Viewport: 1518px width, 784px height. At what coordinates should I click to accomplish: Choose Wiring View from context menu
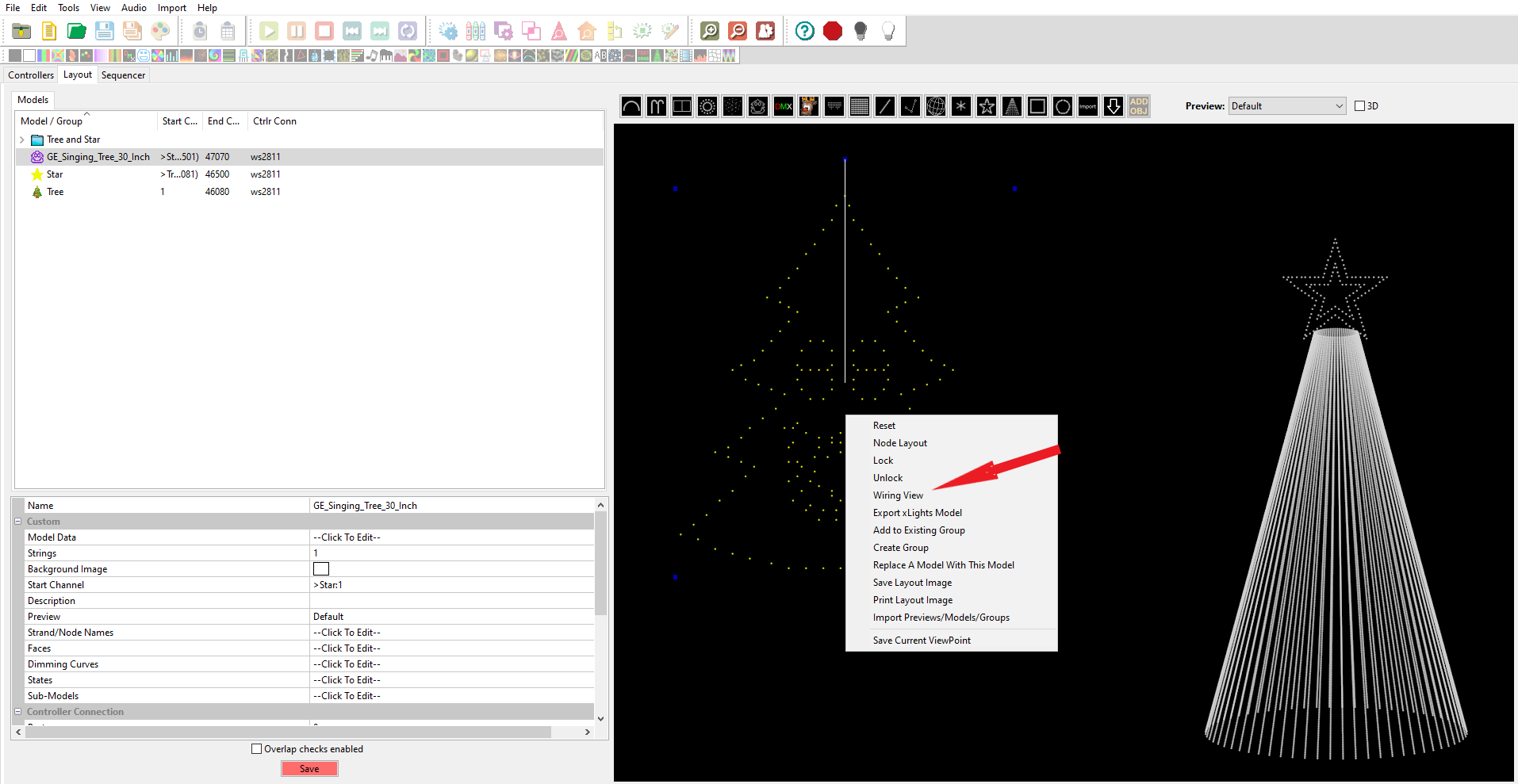pos(898,495)
